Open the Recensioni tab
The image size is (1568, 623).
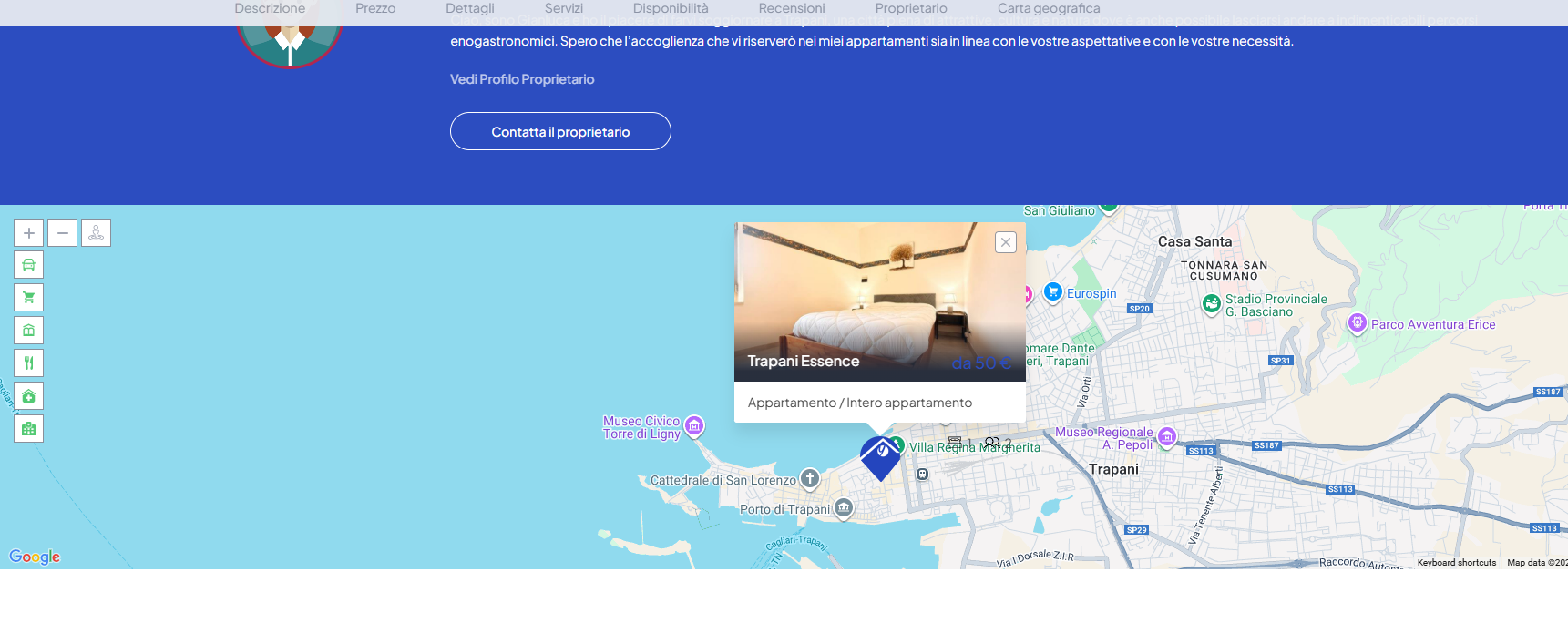coord(792,8)
